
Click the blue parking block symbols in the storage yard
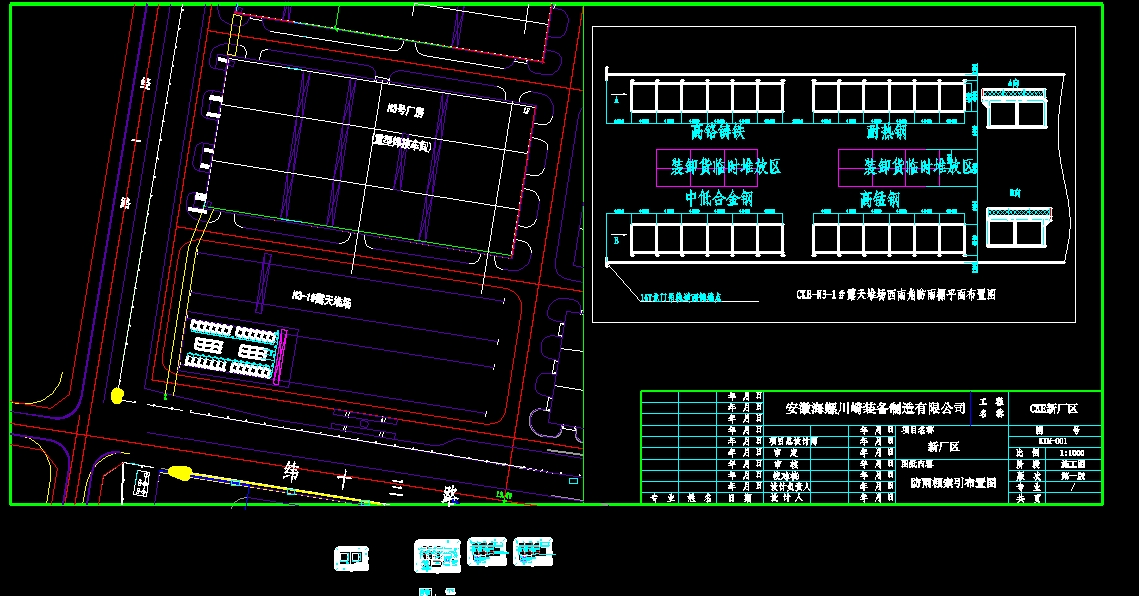[235, 345]
